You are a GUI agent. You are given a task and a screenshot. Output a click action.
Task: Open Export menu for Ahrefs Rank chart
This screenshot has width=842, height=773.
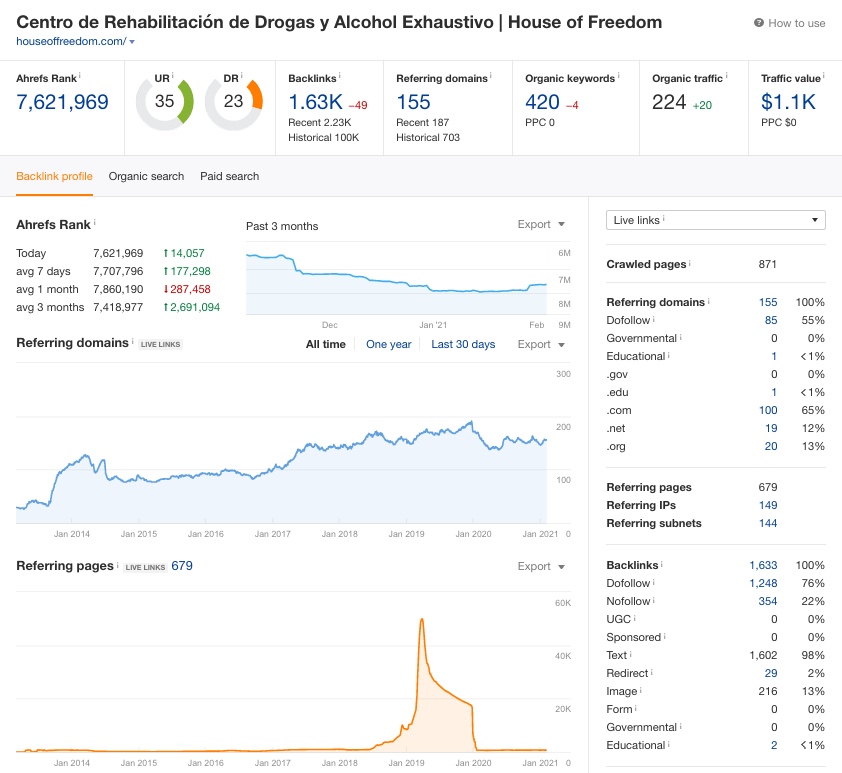(541, 224)
